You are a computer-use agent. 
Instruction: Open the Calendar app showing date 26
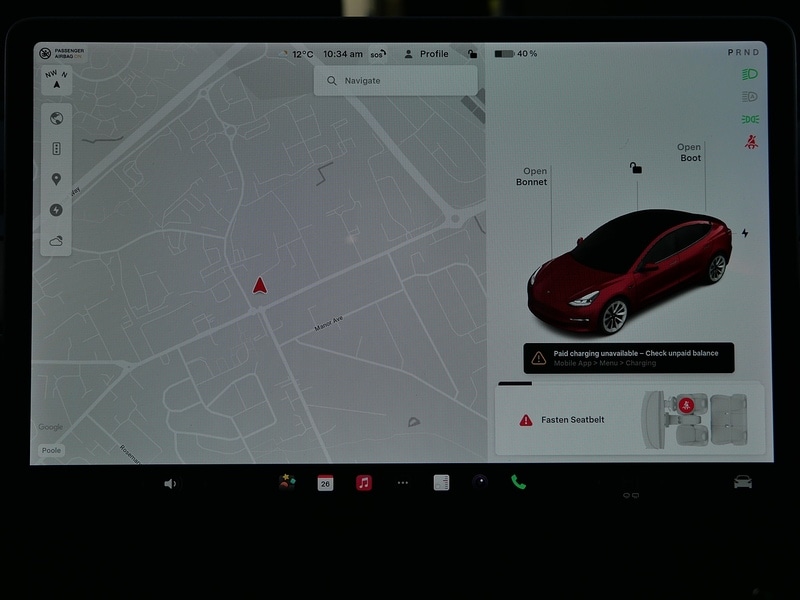(x=324, y=484)
